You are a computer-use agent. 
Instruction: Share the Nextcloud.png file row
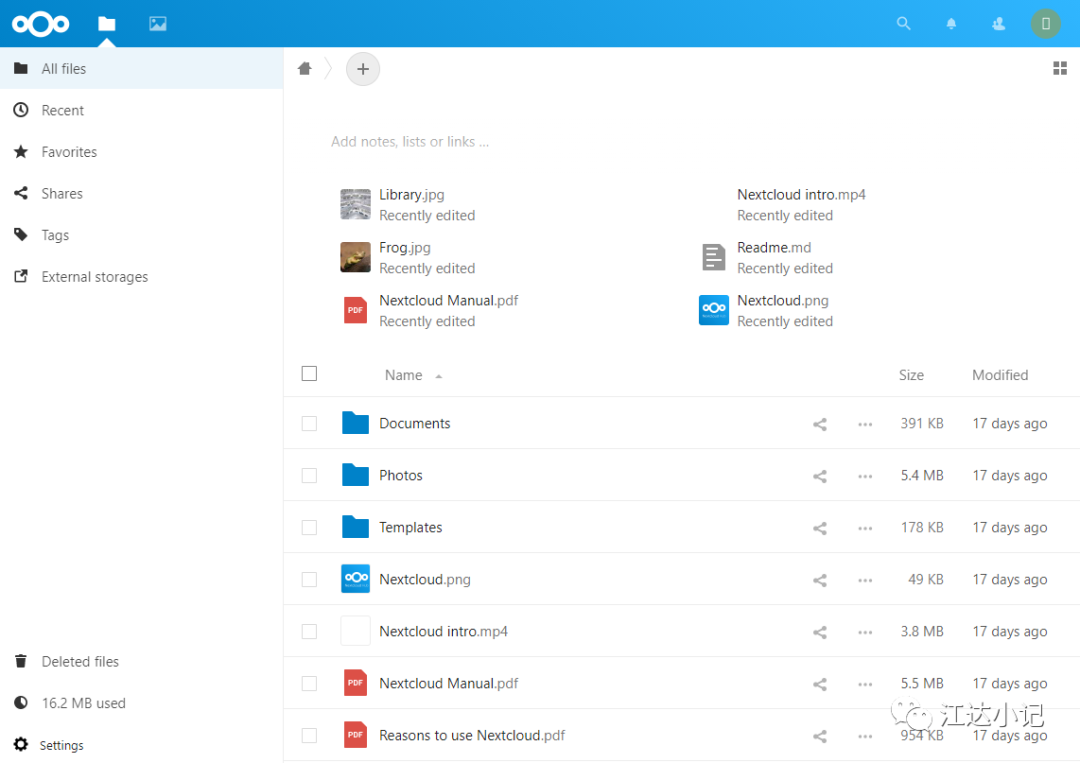[820, 580]
